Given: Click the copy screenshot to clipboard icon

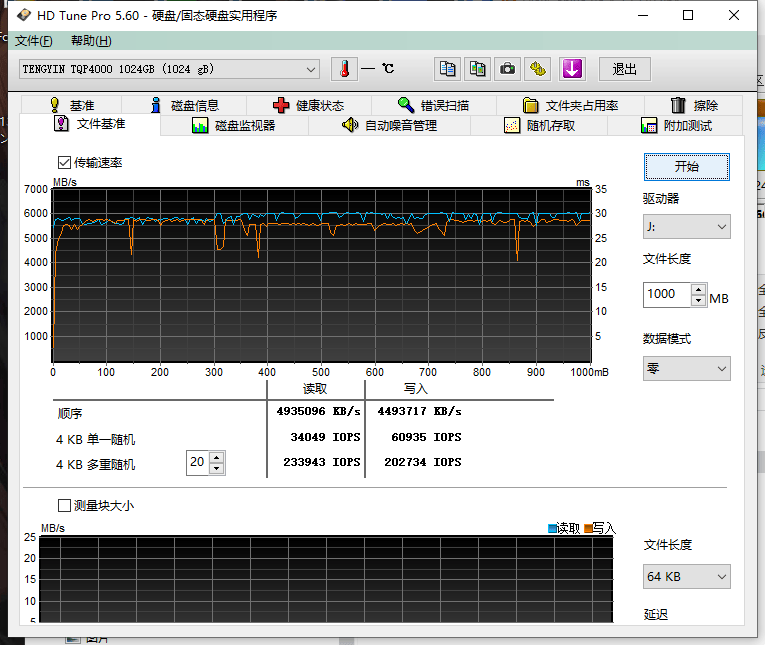Looking at the screenshot, I should click(x=477, y=69).
